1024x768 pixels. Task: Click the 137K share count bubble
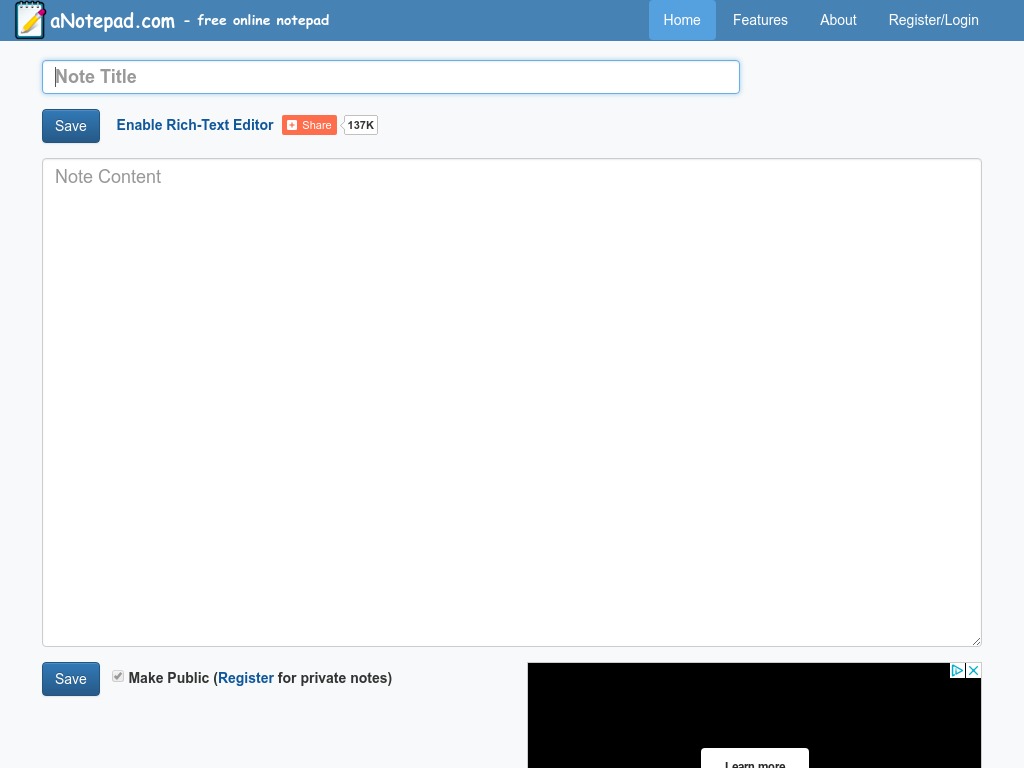pos(360,125)
